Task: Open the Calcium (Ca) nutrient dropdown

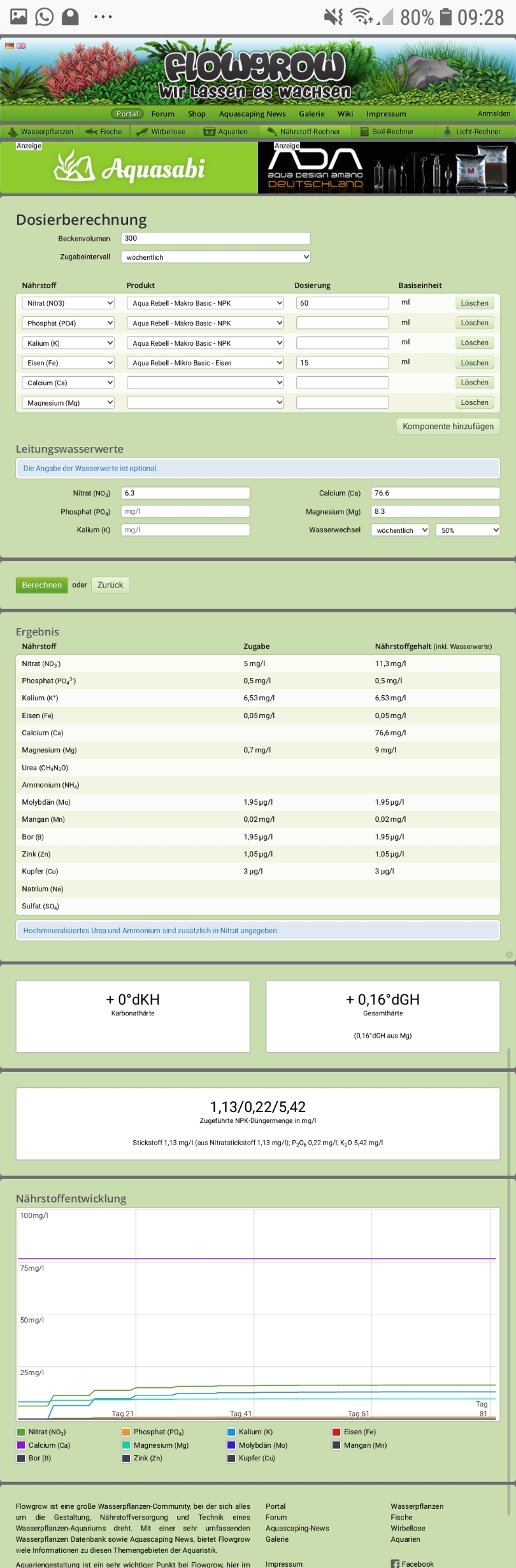Action: click(68, 383)
